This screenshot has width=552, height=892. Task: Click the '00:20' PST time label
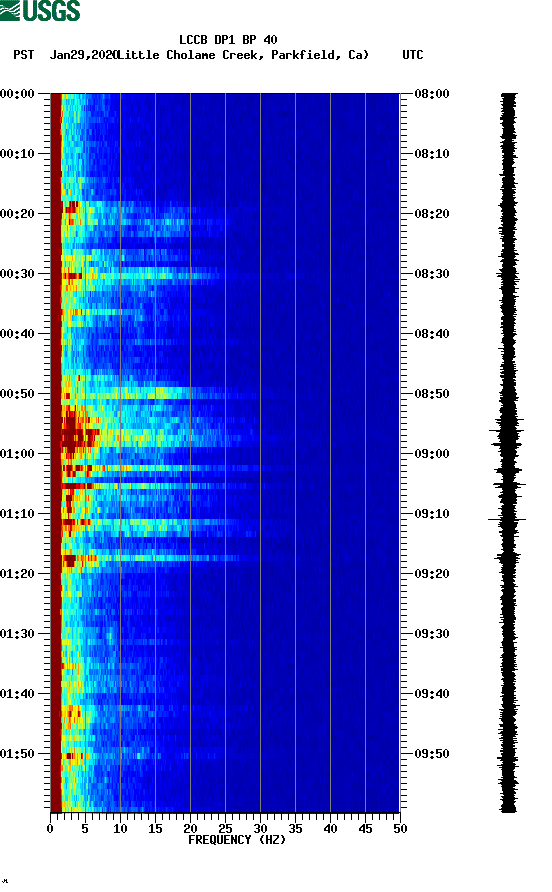pyautogui.click(x=17, y=214)
